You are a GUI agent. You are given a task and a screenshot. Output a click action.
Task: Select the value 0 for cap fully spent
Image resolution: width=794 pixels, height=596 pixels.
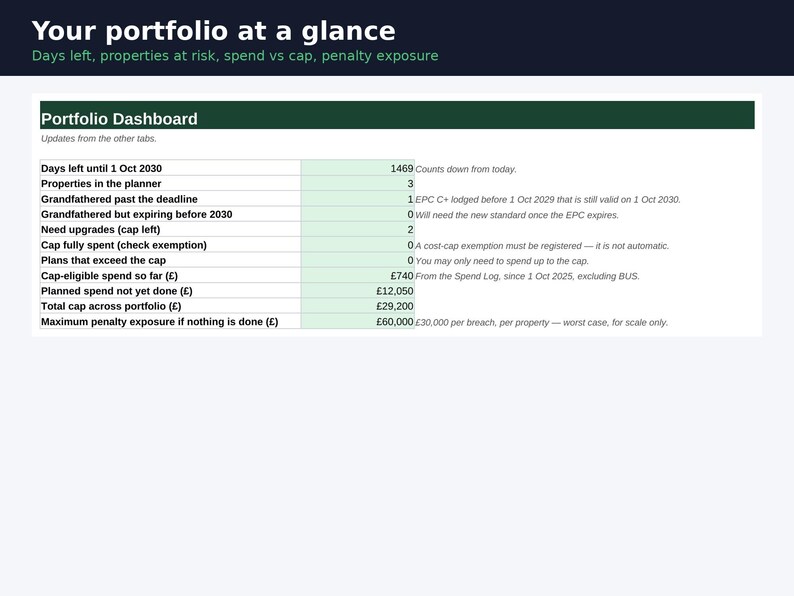(x=358, y=245)
